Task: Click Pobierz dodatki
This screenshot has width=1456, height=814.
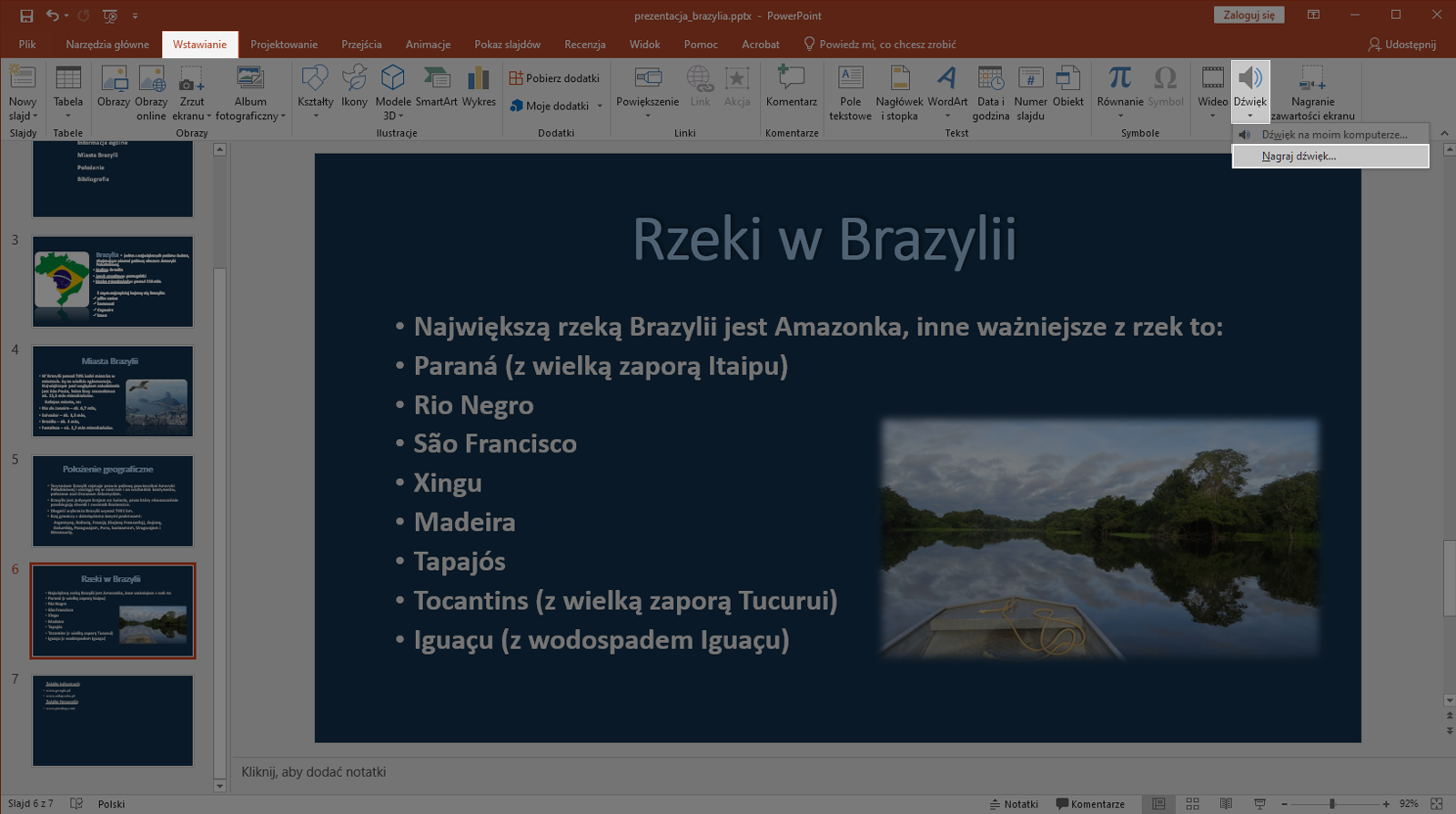Action: tap(554, 78)
